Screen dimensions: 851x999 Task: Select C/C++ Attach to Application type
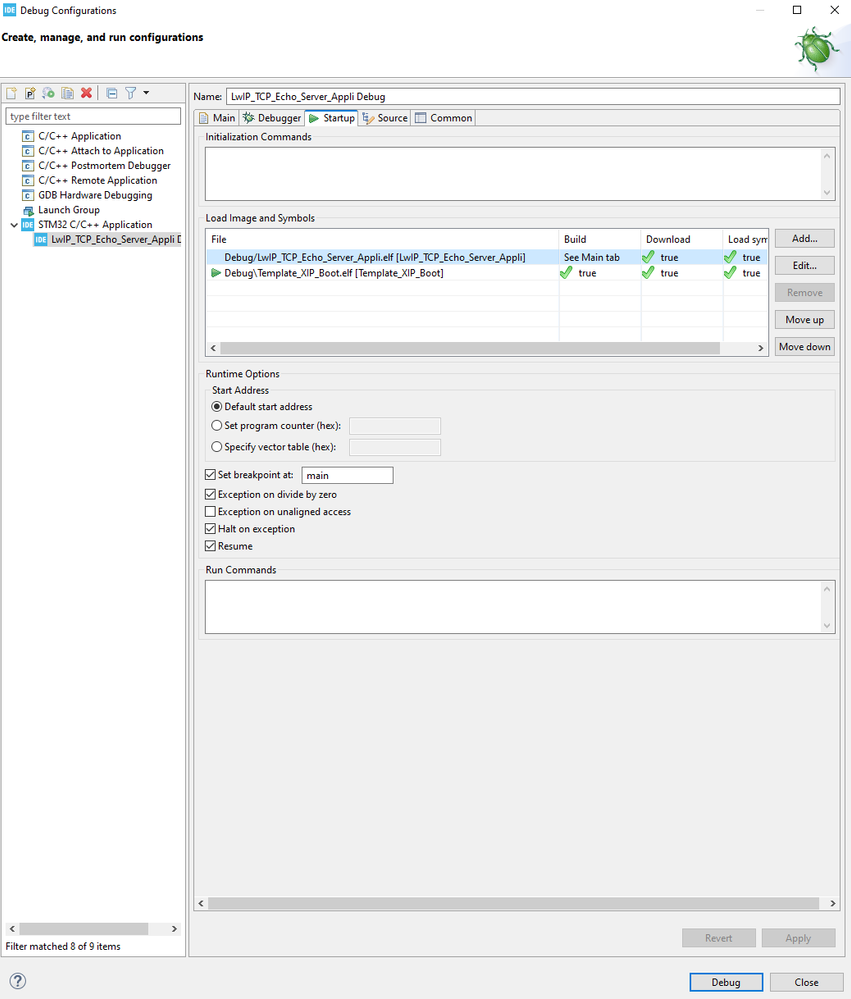pos(101,150)
